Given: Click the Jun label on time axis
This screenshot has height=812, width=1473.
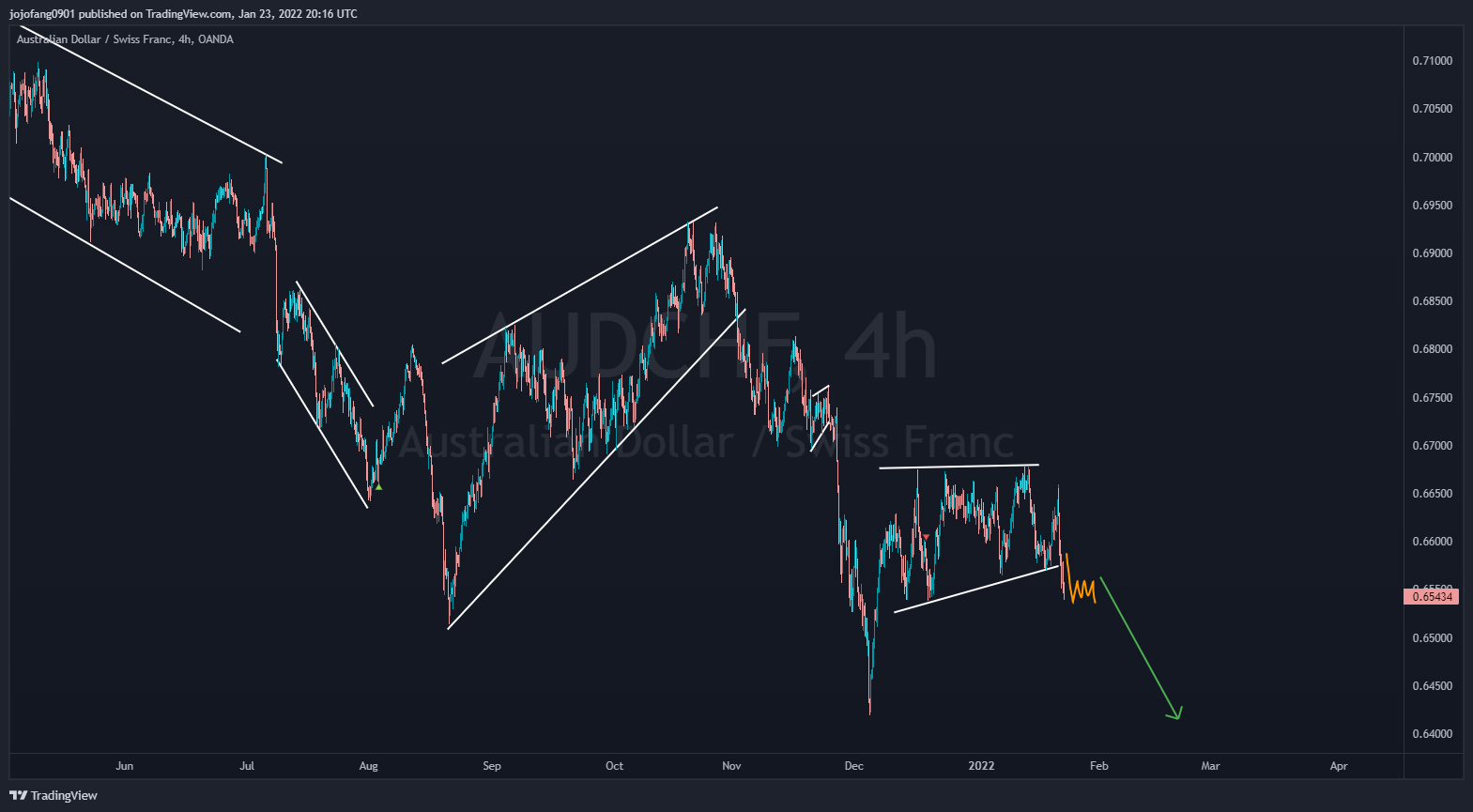Looking at the screenshot, I should 124,766.
